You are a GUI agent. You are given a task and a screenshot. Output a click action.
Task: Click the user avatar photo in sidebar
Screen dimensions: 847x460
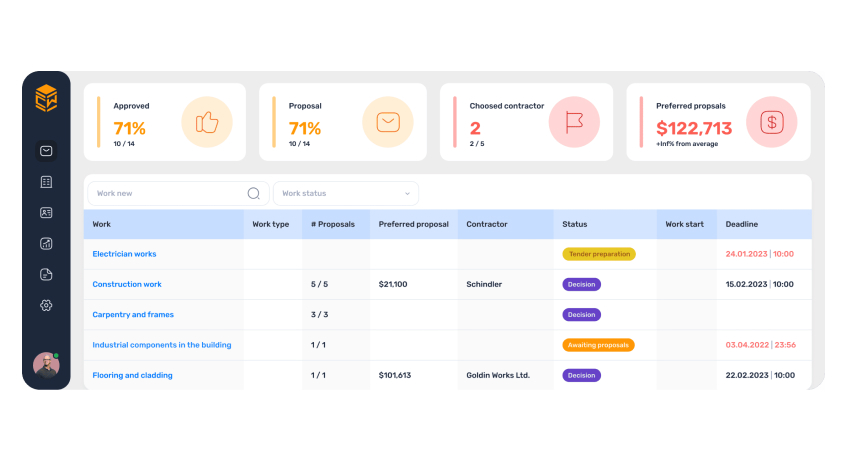pos(46,365)
